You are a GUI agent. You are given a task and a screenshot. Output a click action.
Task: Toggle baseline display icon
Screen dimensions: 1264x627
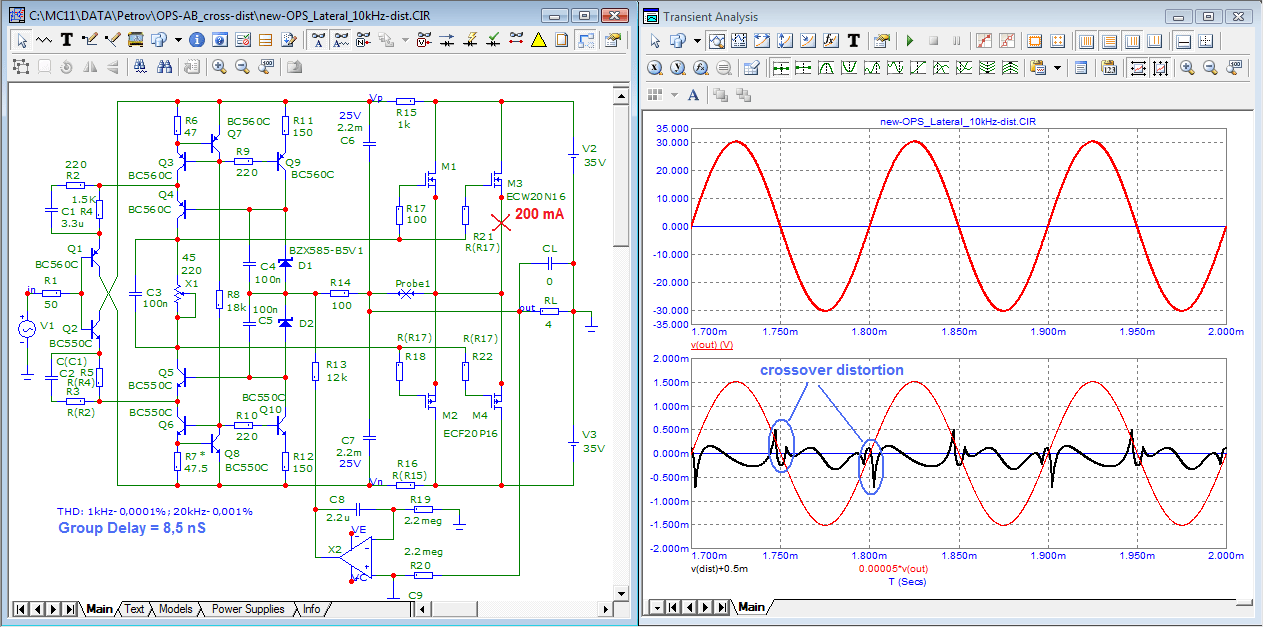pos(1184,41)
